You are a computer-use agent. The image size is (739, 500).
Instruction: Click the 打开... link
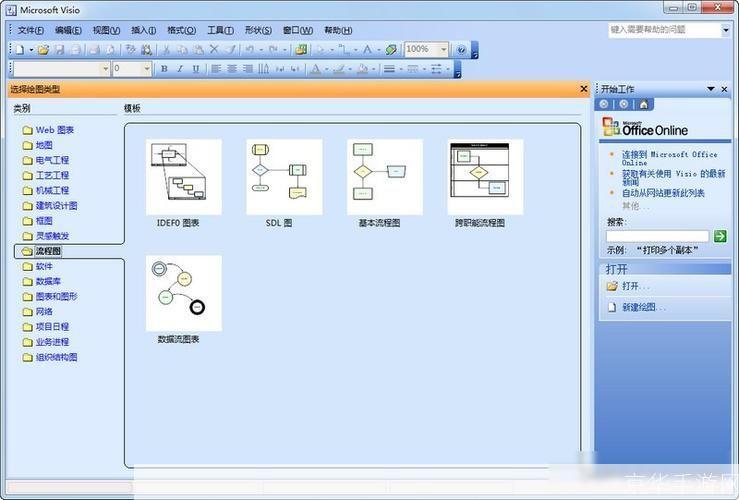[x=635, y=286]
